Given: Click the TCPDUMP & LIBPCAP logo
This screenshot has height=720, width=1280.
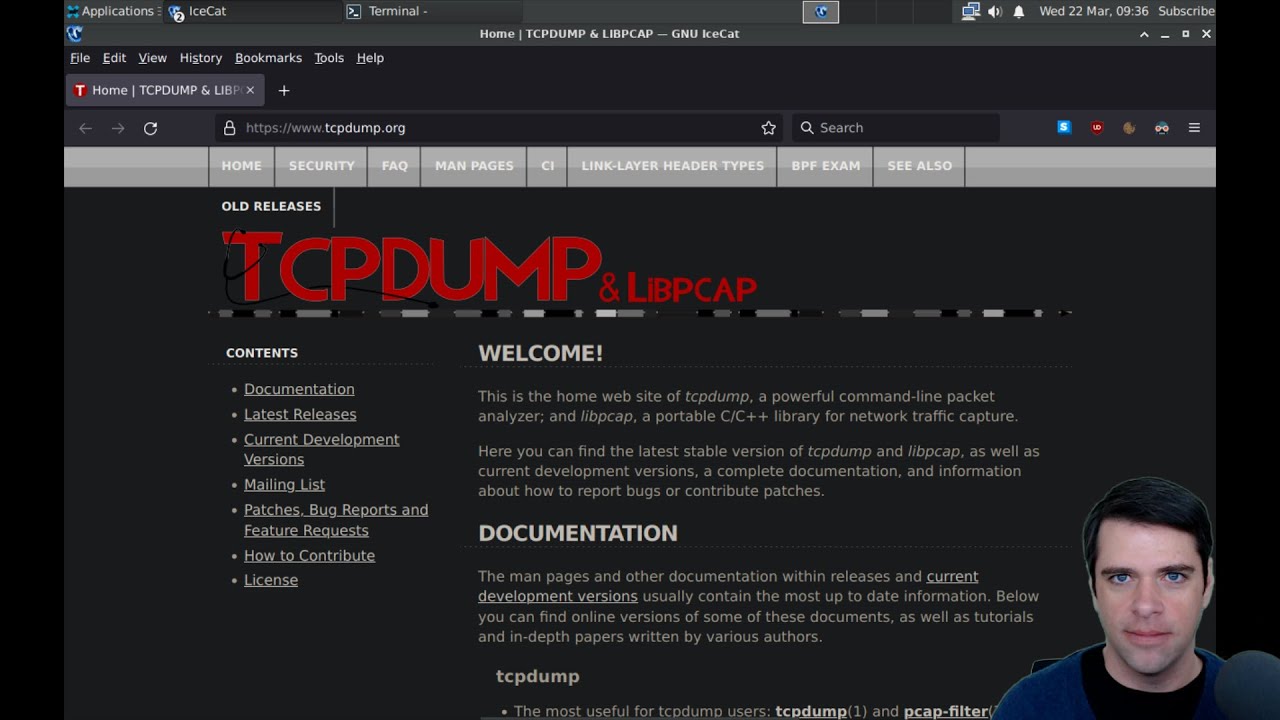Looking at the screenshot, I should (488, 268).
